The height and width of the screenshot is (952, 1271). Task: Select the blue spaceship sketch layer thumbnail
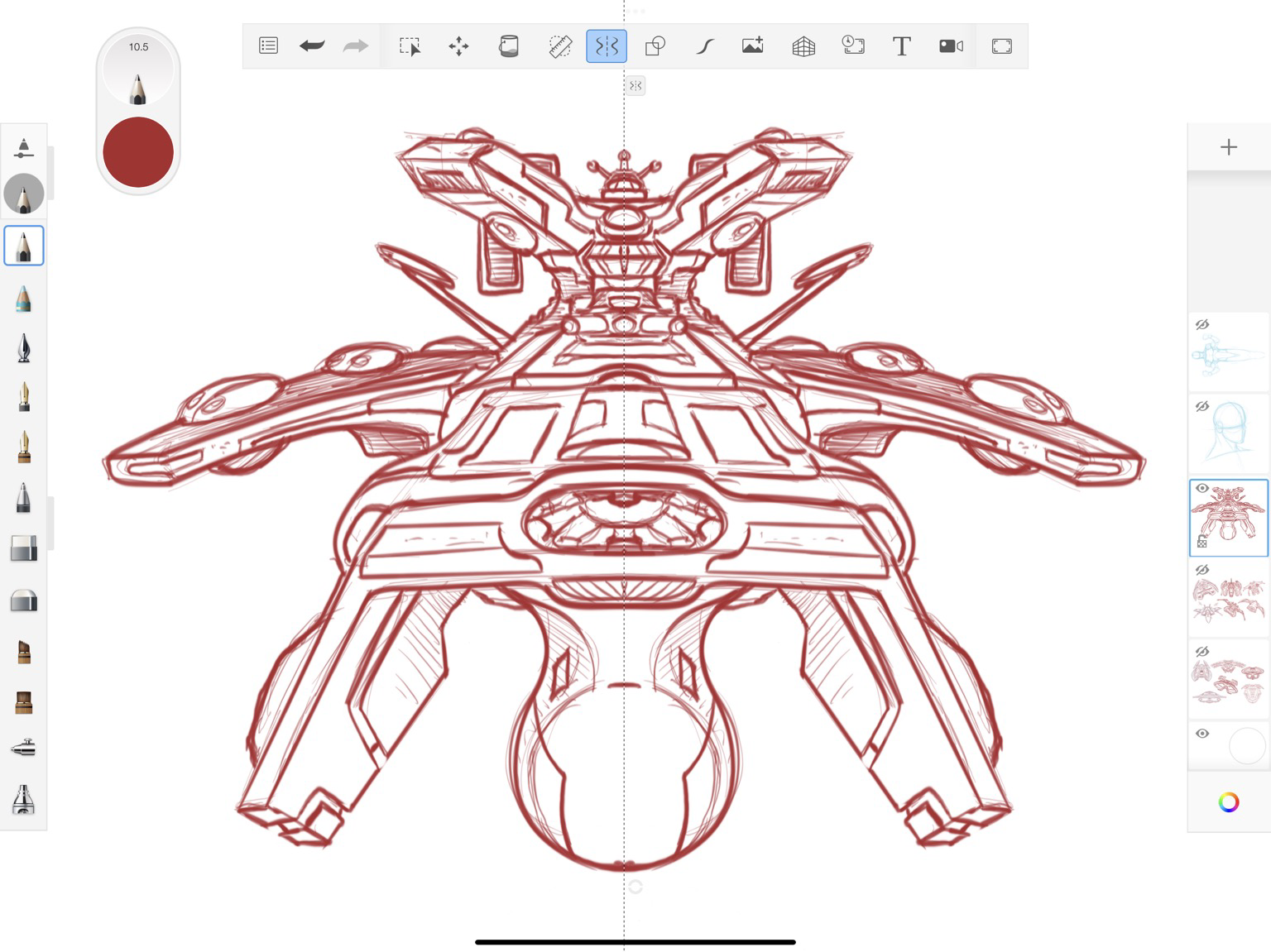(1229, 353)
